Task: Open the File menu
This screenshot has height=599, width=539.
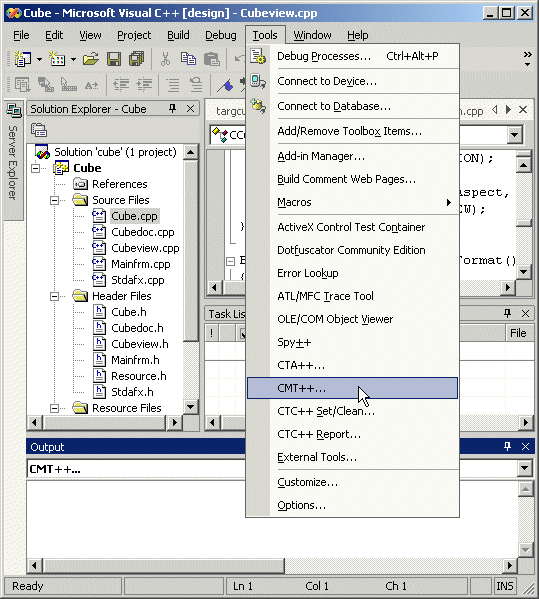Action: coord(21,35)
